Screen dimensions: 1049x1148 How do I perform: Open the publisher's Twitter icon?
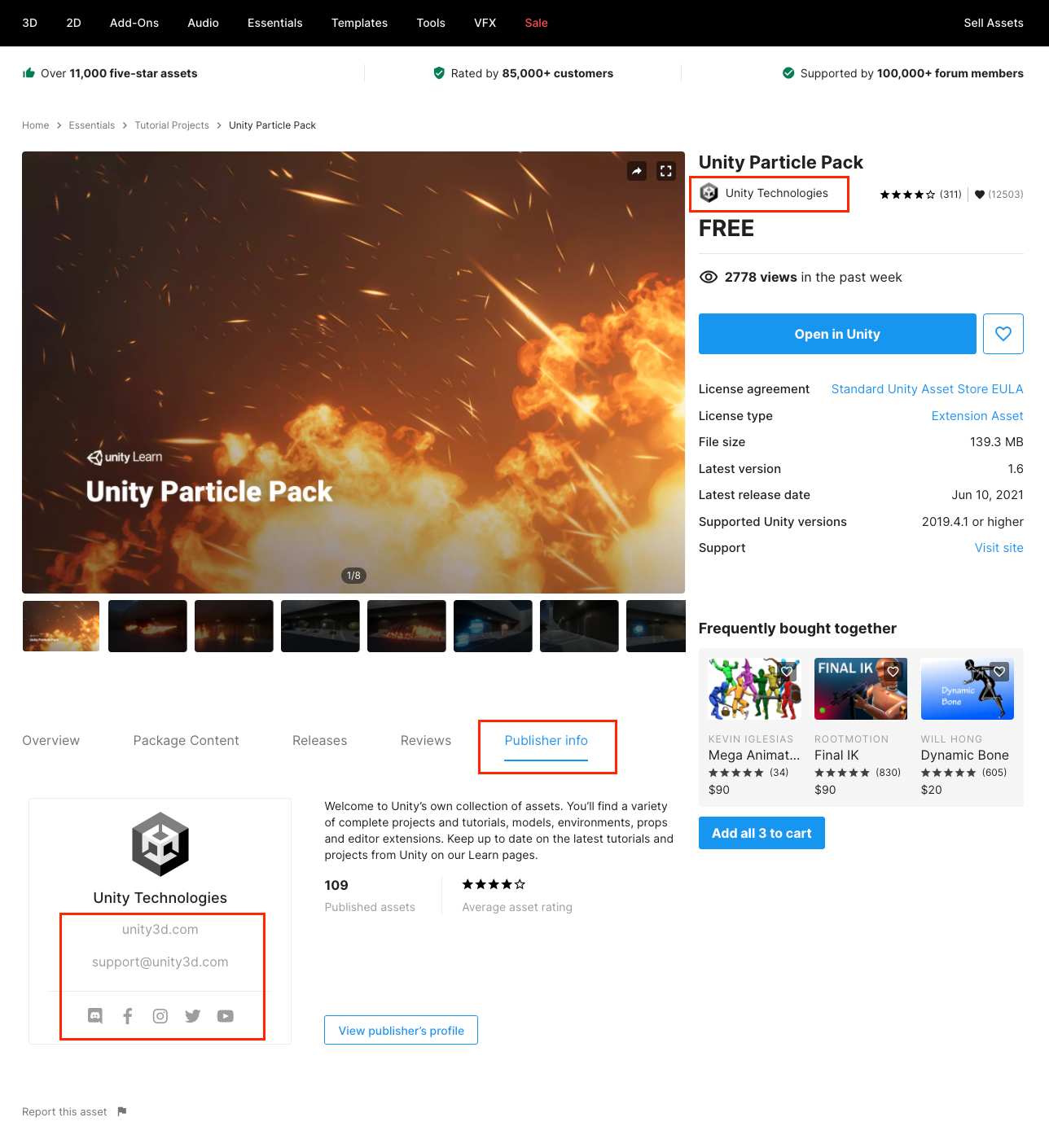193,1015
